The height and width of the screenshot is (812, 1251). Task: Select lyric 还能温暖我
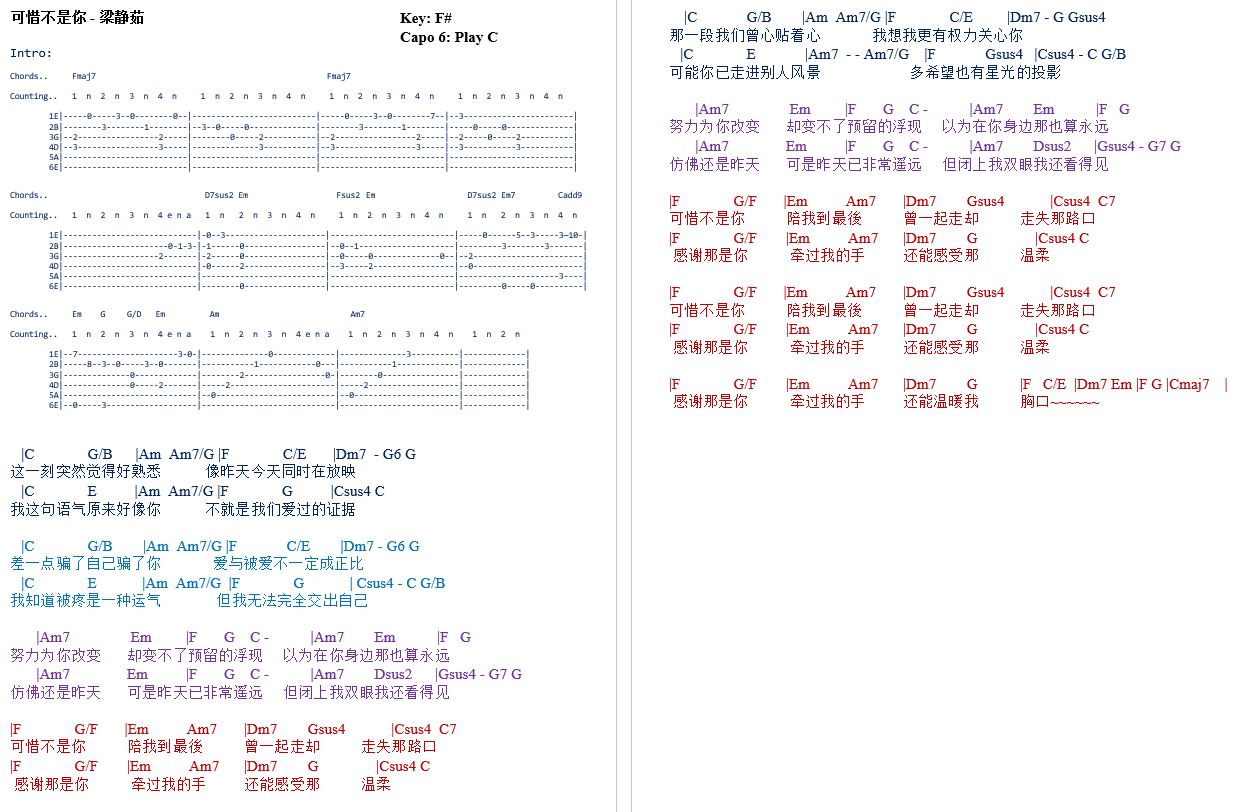941,401
